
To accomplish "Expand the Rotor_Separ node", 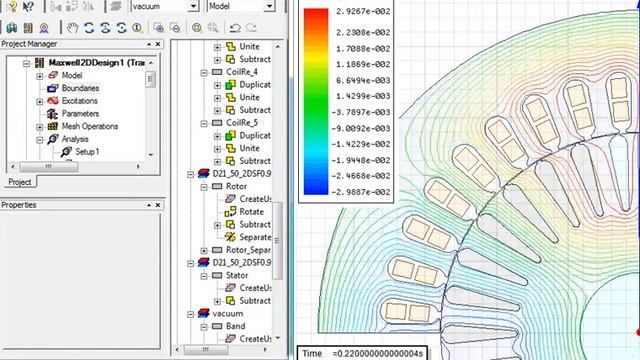I will pos(204,250).
